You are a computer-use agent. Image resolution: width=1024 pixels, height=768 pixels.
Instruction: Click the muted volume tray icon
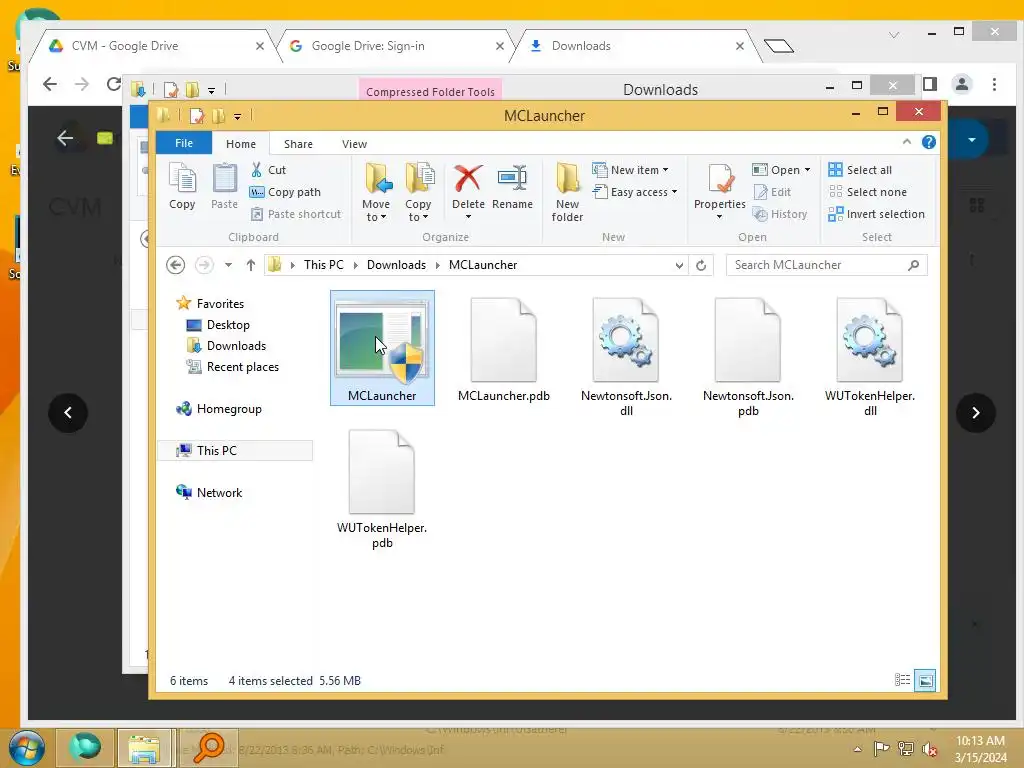(x=929, y=749)
